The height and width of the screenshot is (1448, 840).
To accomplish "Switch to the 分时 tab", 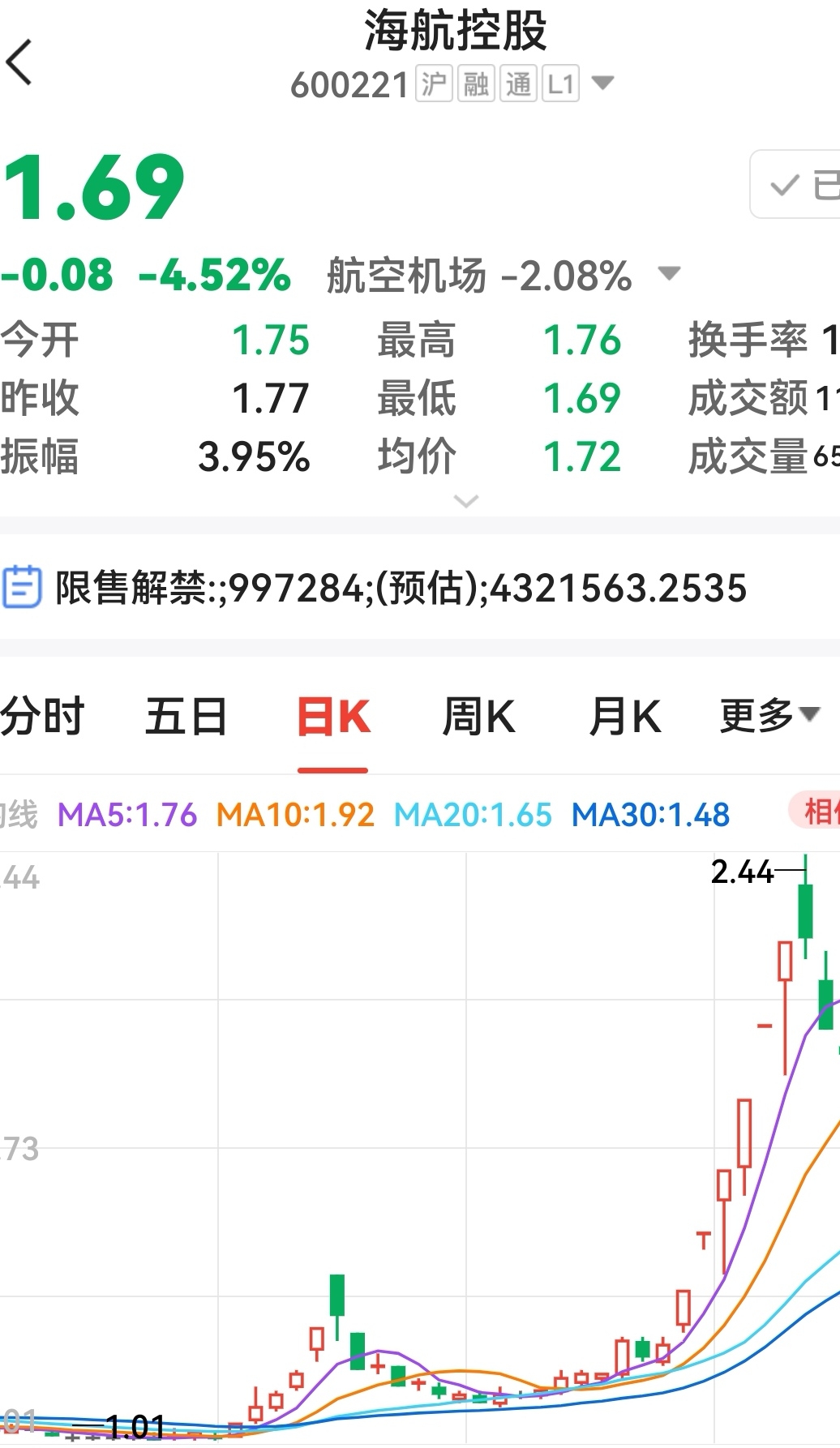I will coord(42,716).
